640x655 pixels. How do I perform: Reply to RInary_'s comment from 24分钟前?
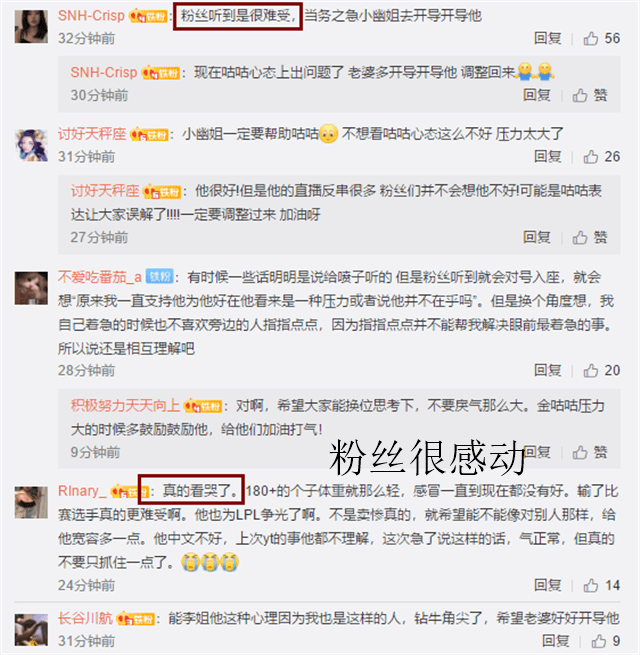[547, 585]
